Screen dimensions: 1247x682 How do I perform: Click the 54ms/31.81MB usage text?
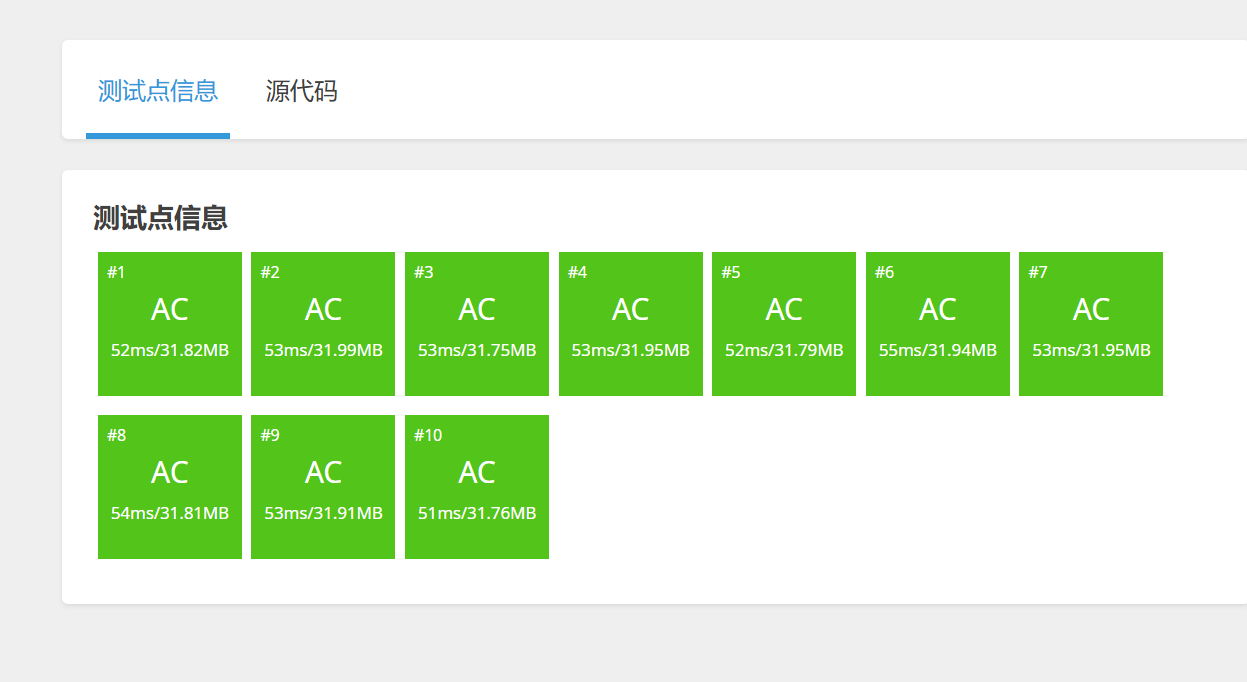tap(170, 513)
